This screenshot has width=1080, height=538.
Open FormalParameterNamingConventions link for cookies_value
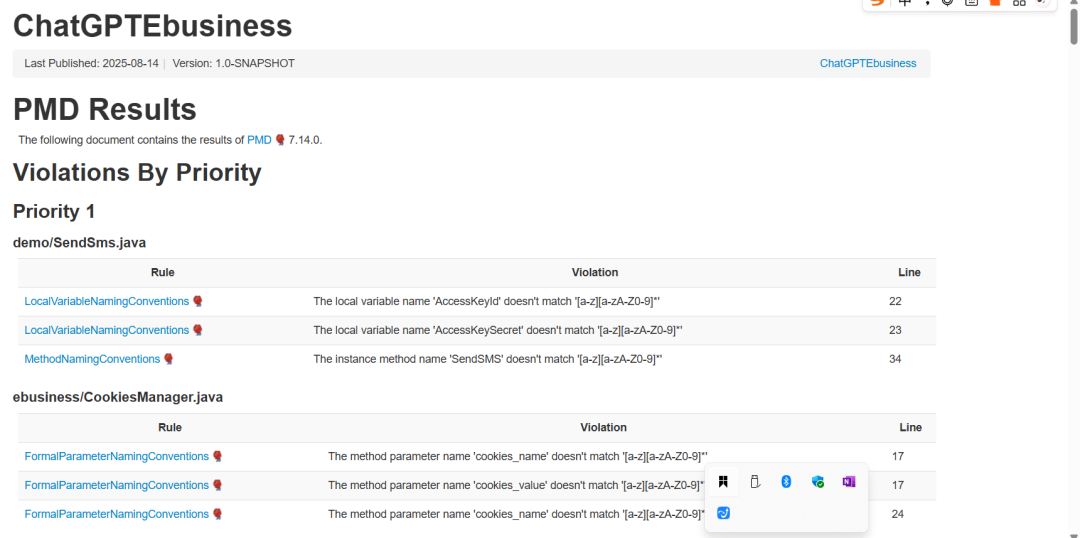coord(116,485)
